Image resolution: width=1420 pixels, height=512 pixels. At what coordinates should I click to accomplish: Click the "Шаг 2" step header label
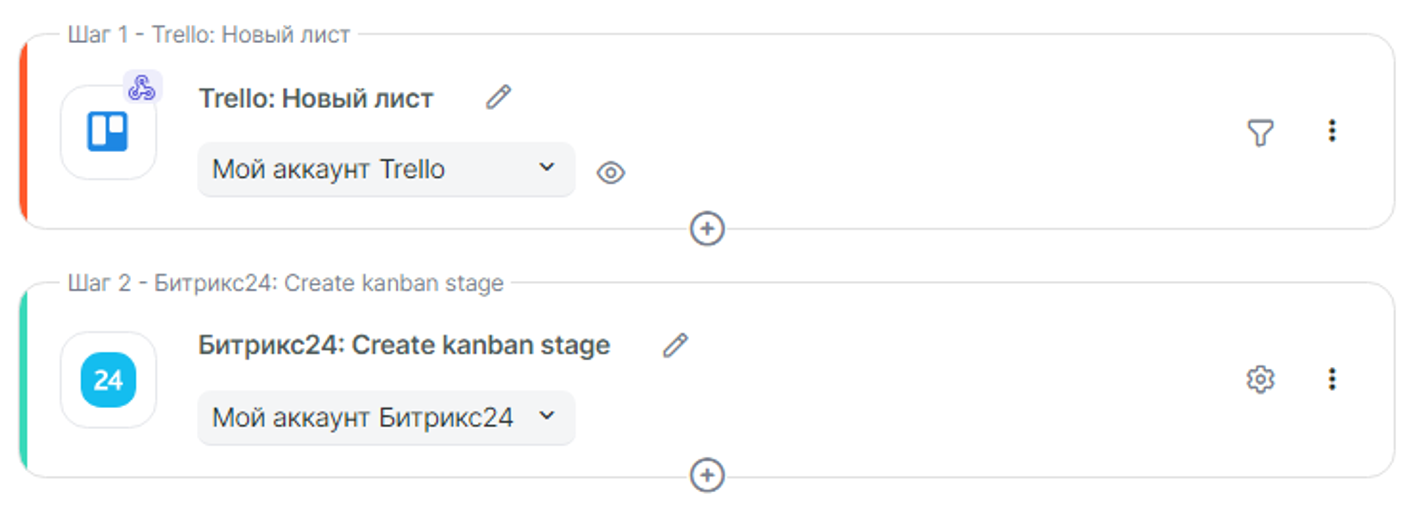285,283
